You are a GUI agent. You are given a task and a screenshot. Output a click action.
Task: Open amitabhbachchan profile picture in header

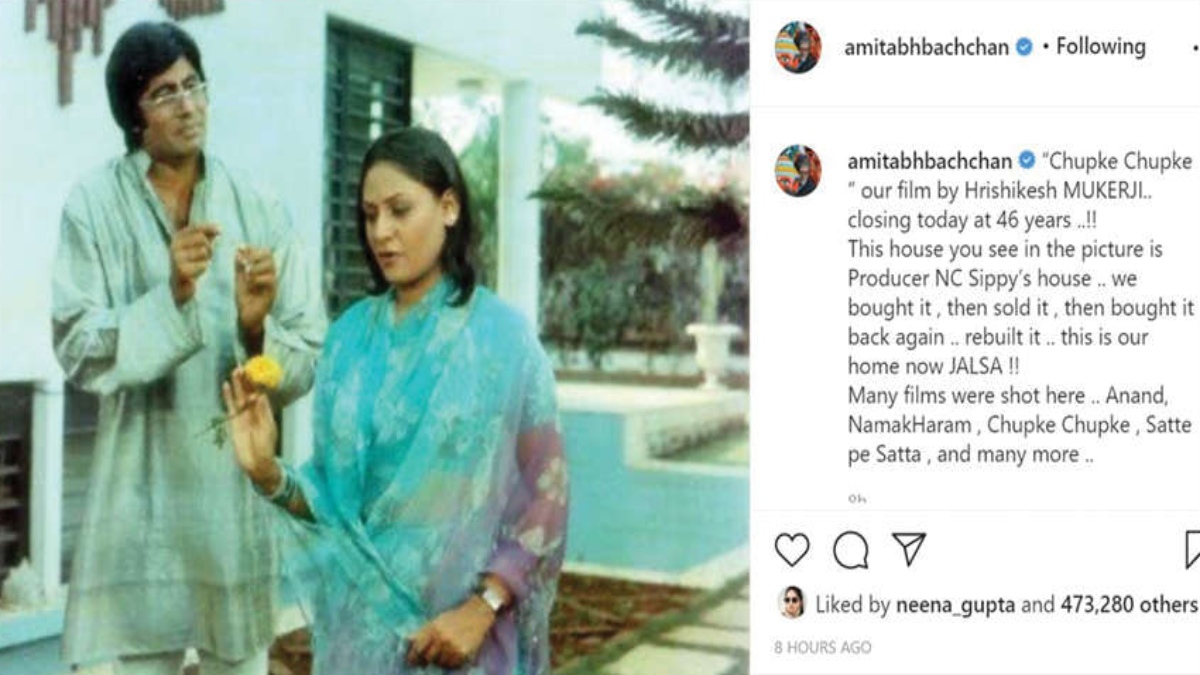(x=798, y=47)
